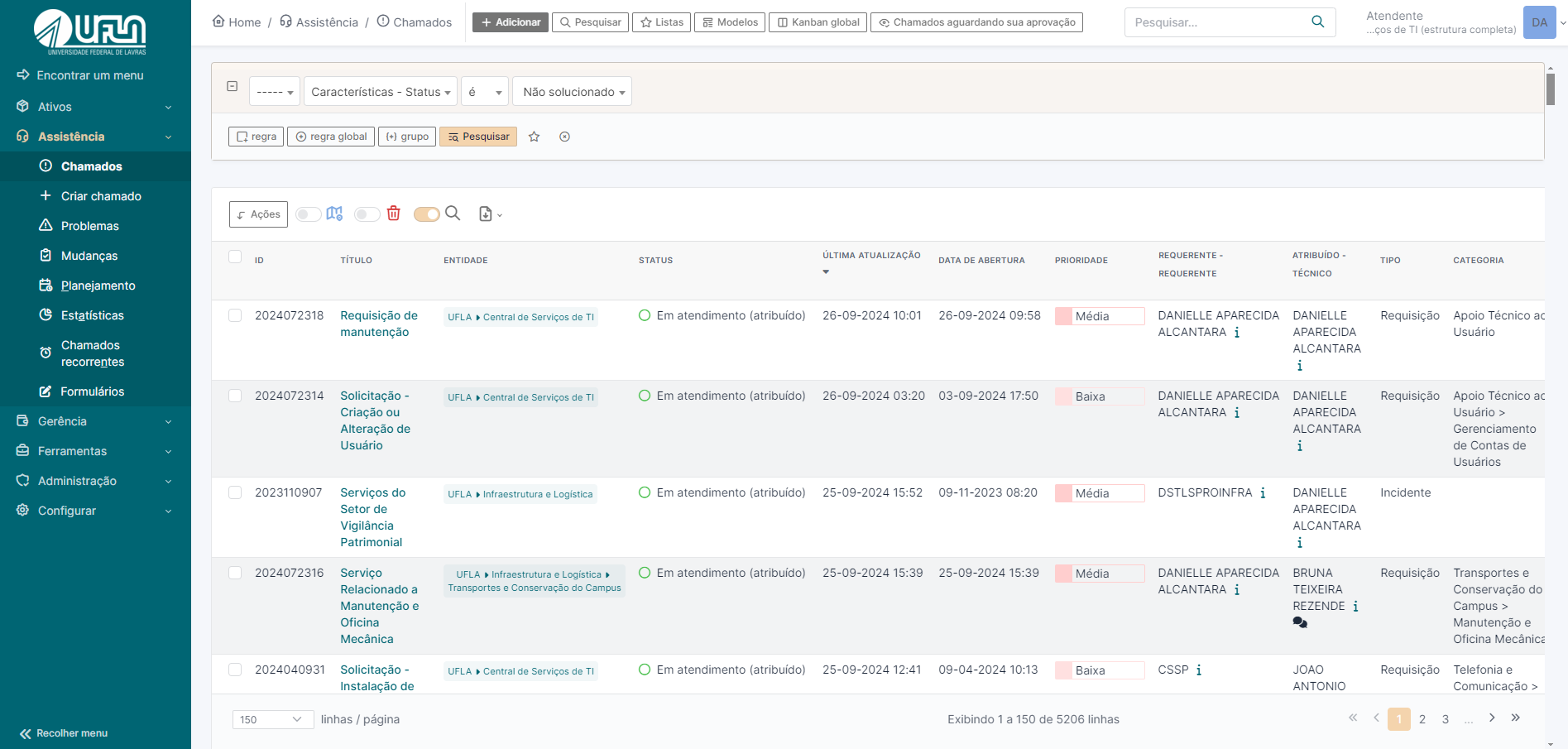Collapse the search criteria minus icon
Viewport: 1568px width, 749px height.
(233, 86)
